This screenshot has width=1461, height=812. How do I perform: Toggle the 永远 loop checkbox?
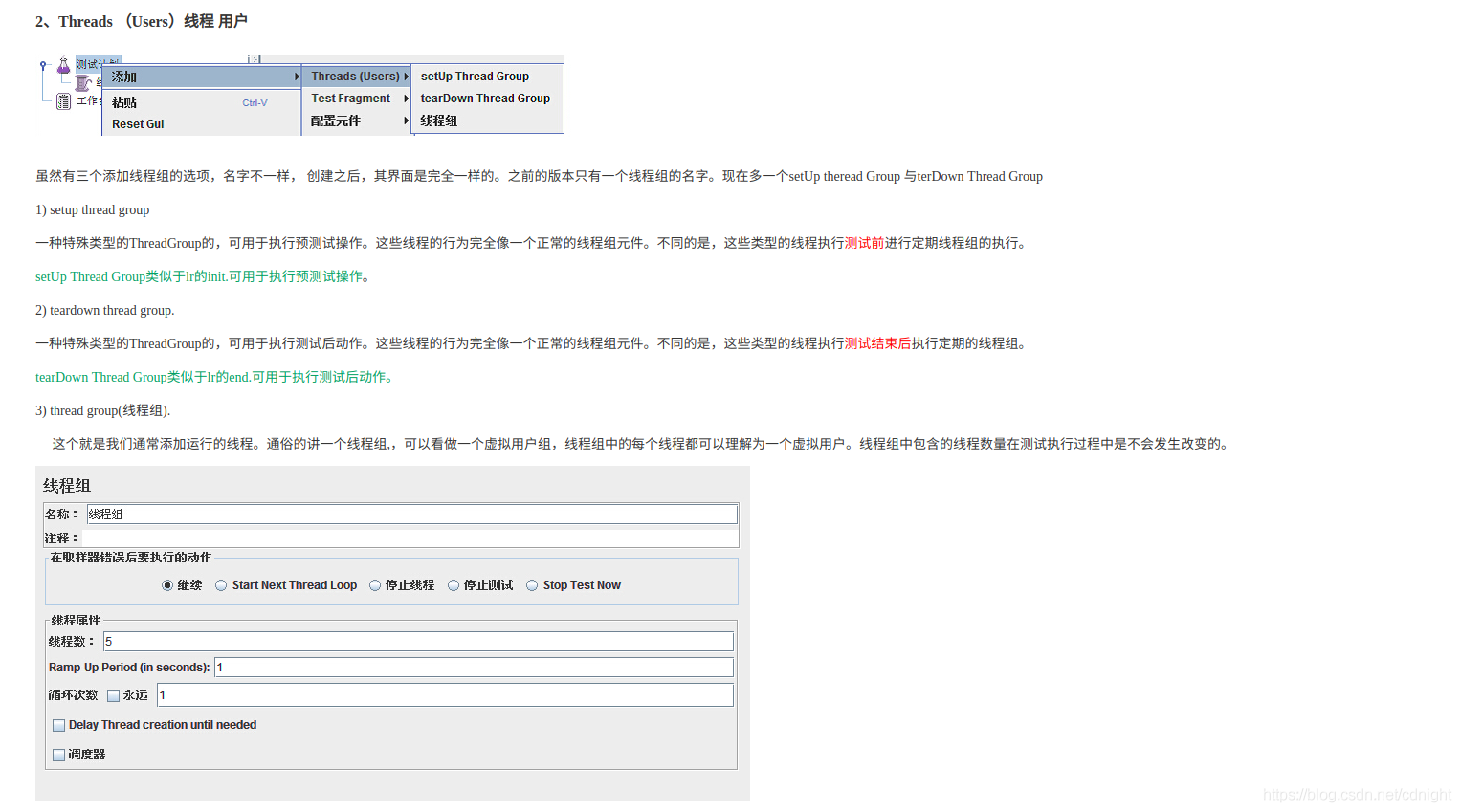tap(113, 695)
